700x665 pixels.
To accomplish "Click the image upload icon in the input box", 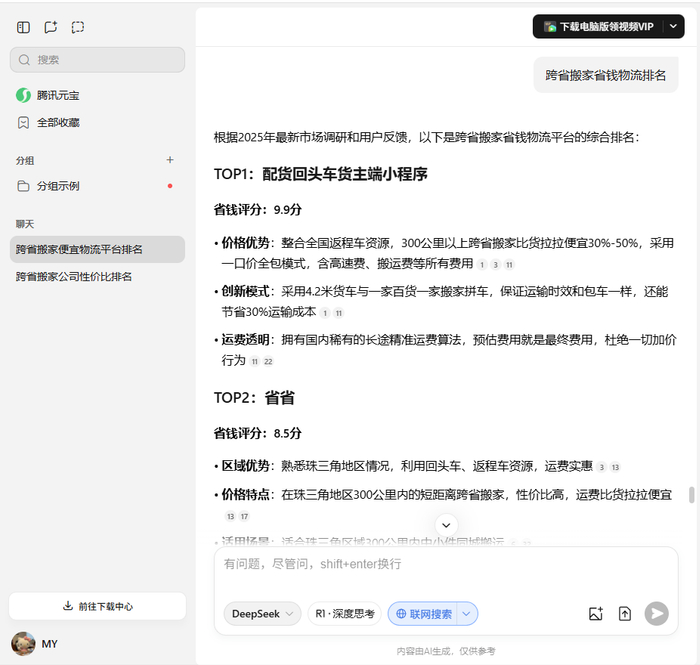I will (596, 614).
